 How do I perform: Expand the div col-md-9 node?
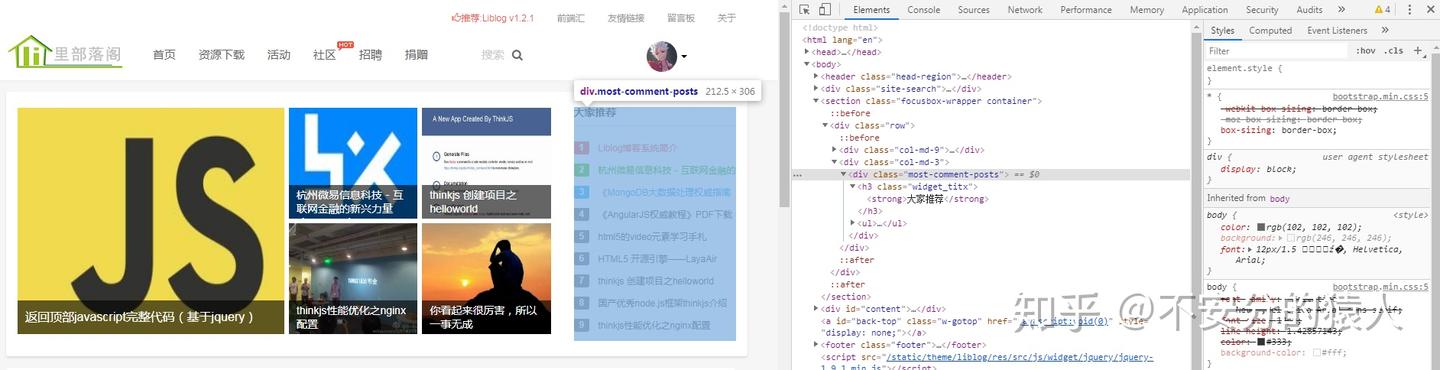[835, 149]
